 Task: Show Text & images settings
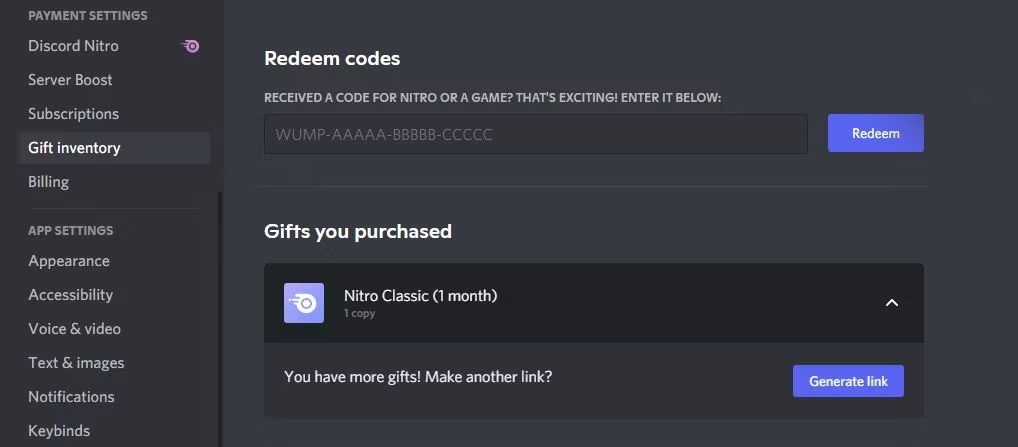tap(76, 363)
